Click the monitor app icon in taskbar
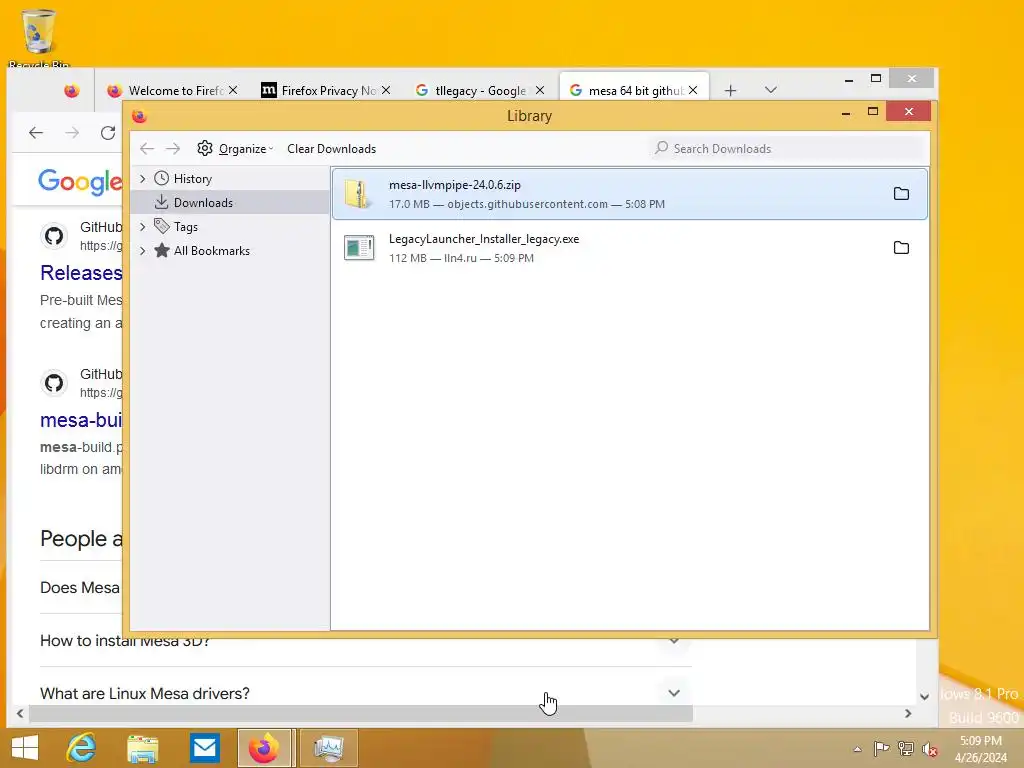 pos(328,748)
